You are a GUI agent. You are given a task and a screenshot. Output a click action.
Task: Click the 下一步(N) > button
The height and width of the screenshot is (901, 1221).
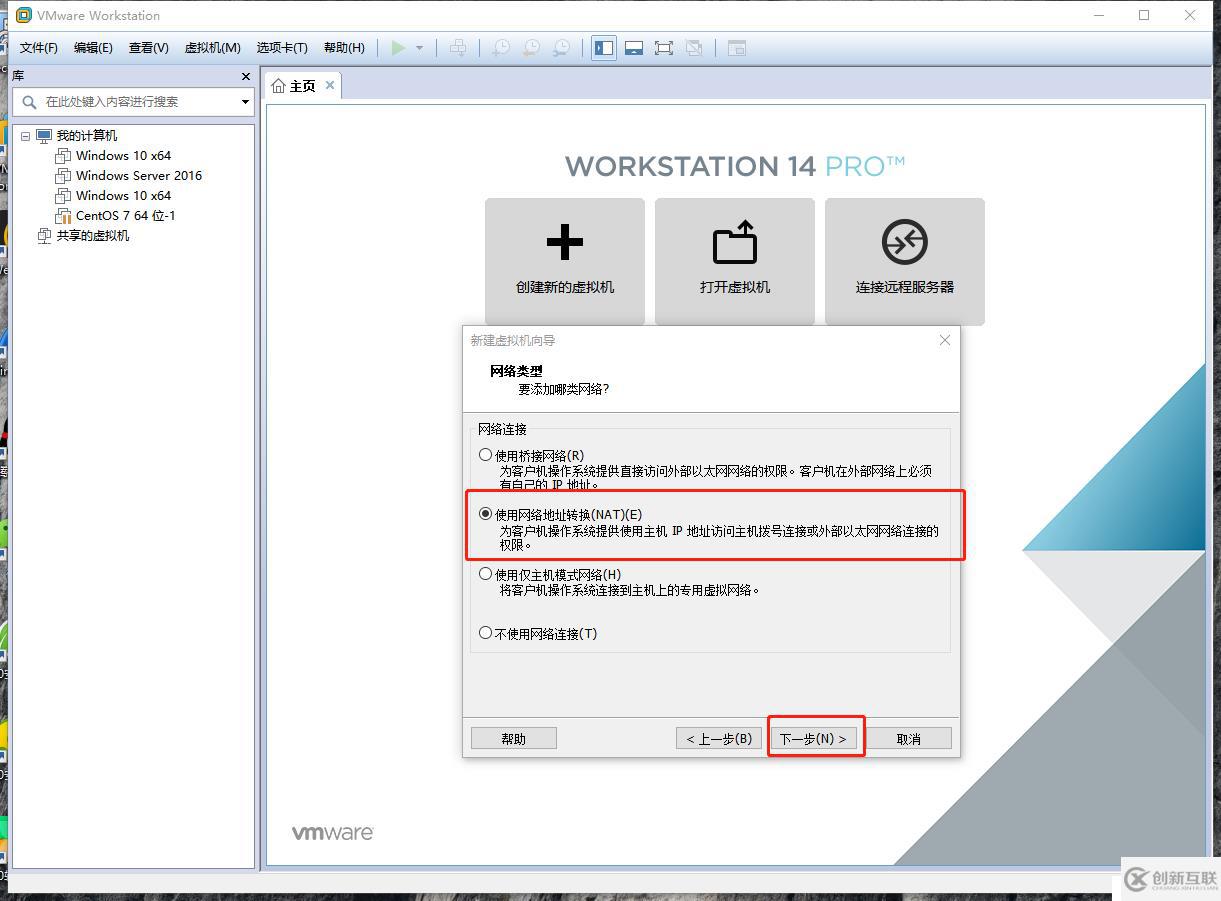click(813, 739)
